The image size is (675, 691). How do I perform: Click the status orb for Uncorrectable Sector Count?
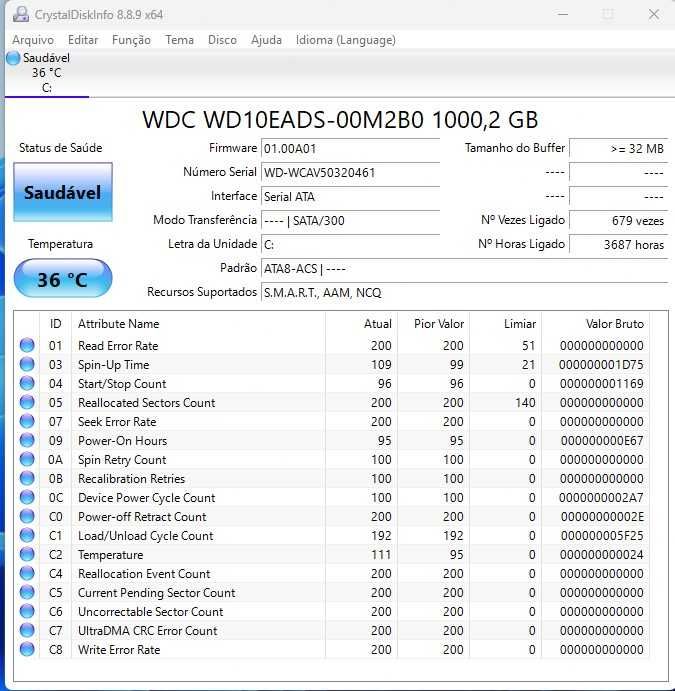coord(27,611)
